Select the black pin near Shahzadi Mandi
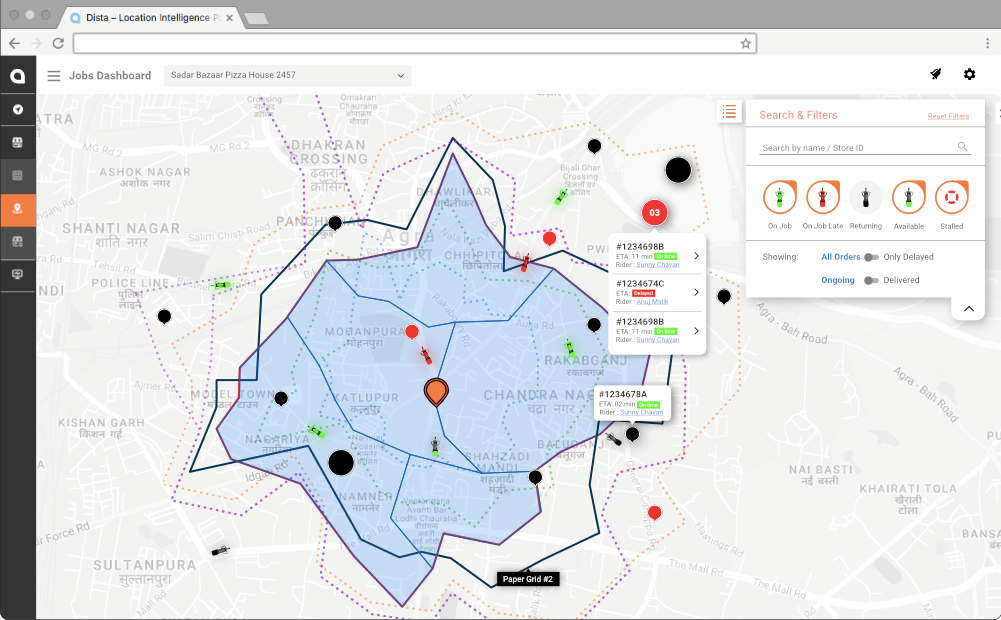 point(535,477)
